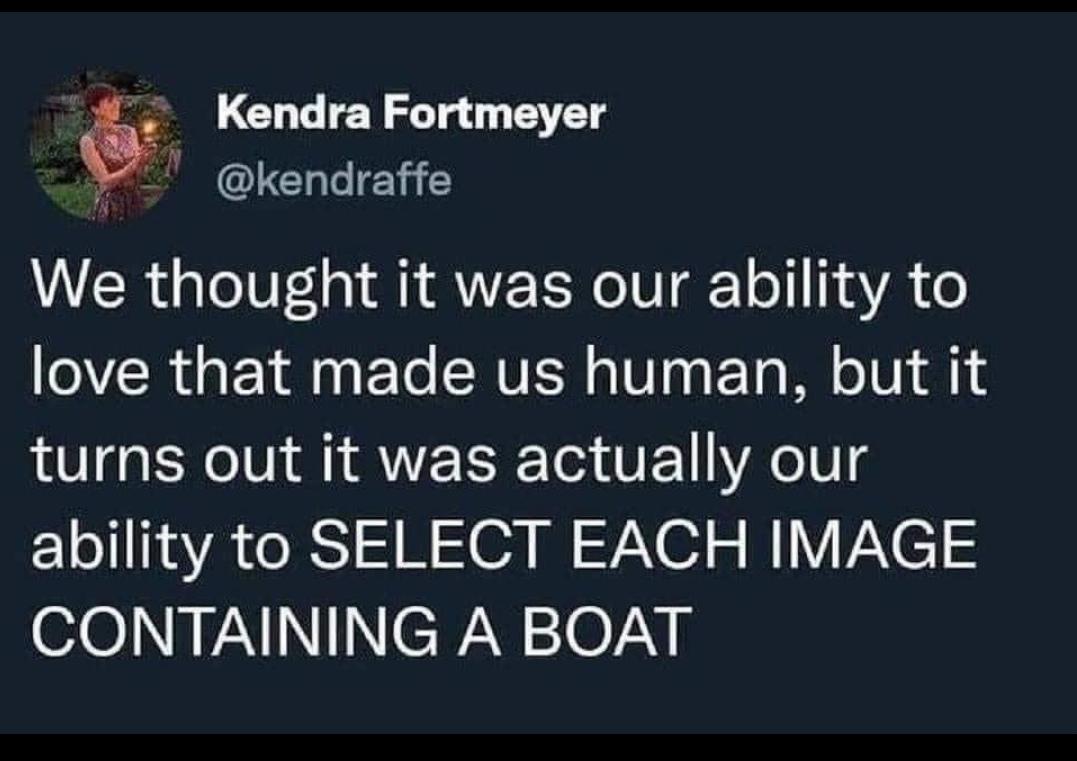Click the black bar below the tweet
The height and width of the screenshot is (761, 1077).
pos(538,748)
